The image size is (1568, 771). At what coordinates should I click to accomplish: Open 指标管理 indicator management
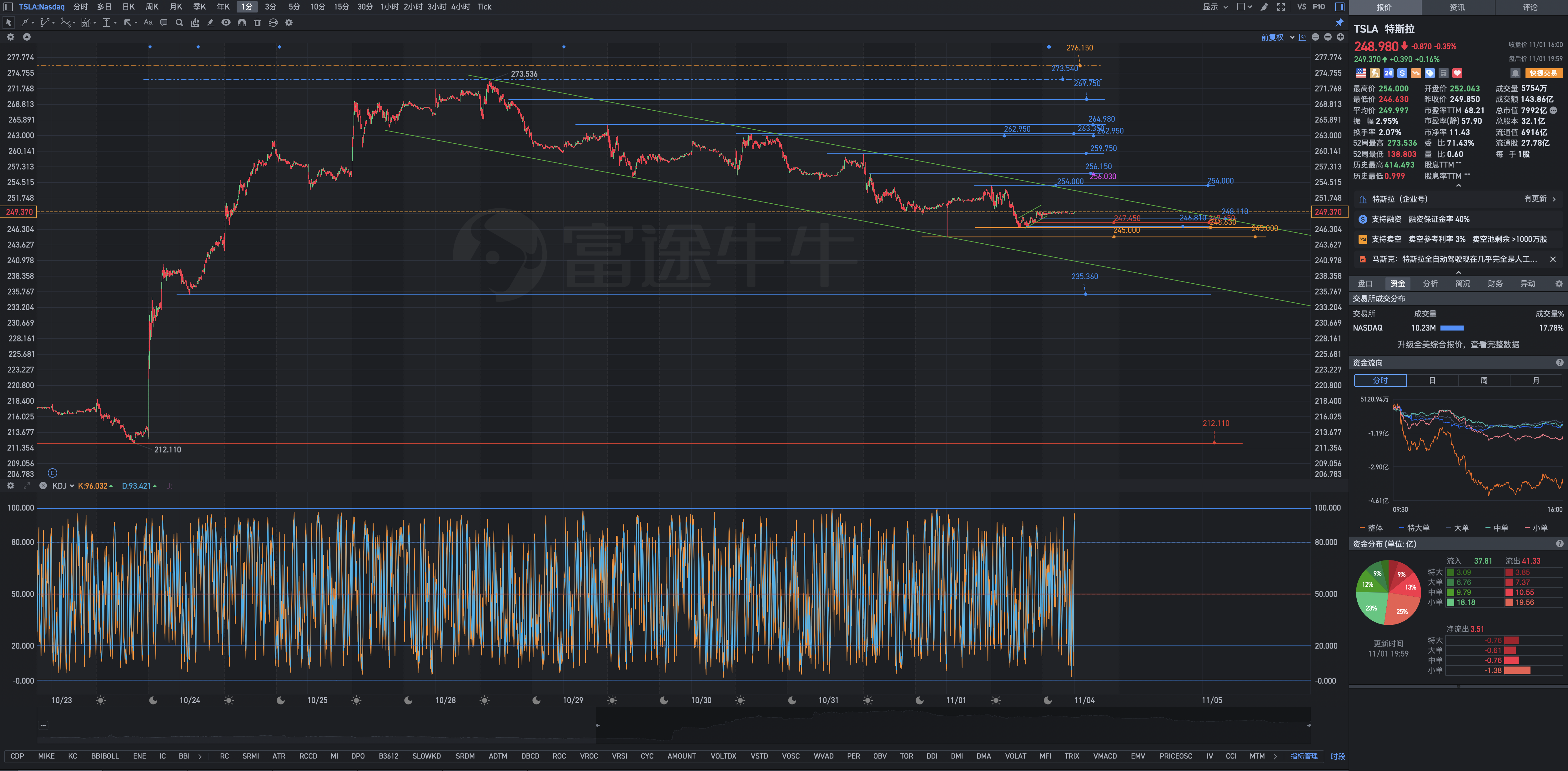click(x=1304, y=756)
